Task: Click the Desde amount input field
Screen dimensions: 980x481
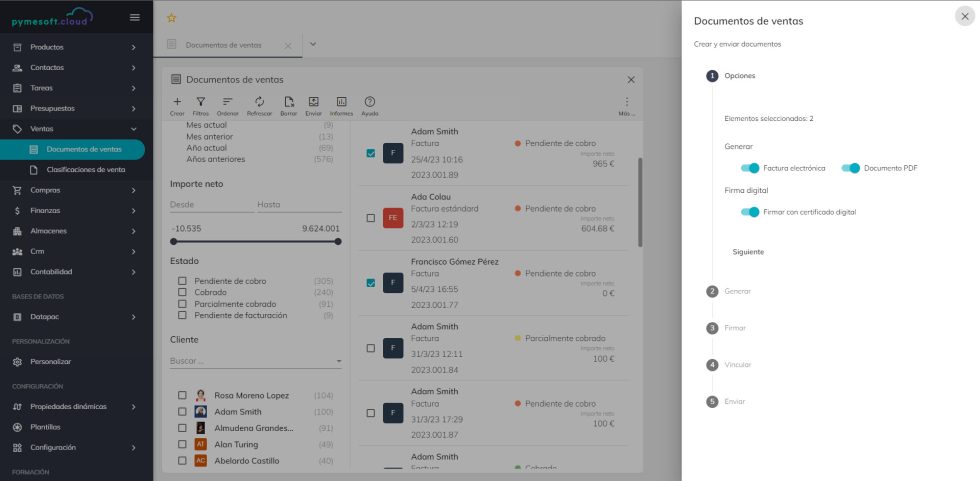Action: click(211, 204)
